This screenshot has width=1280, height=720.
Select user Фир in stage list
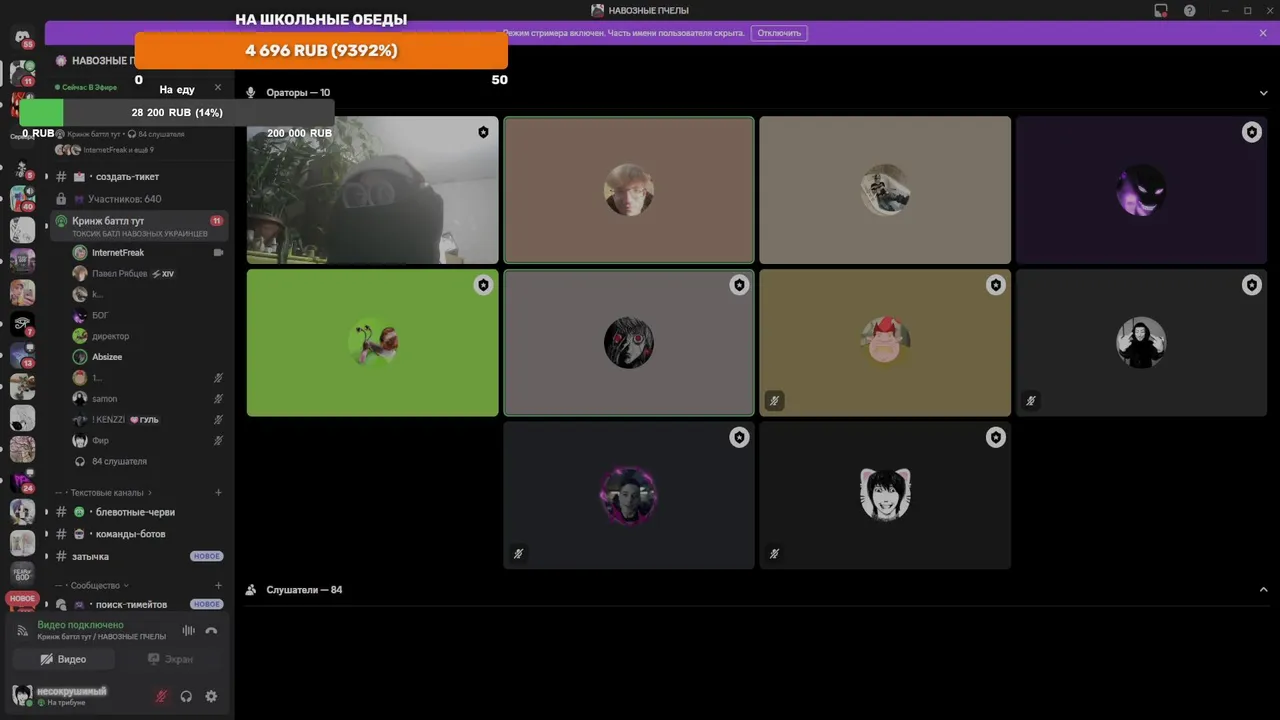(148, 441)
